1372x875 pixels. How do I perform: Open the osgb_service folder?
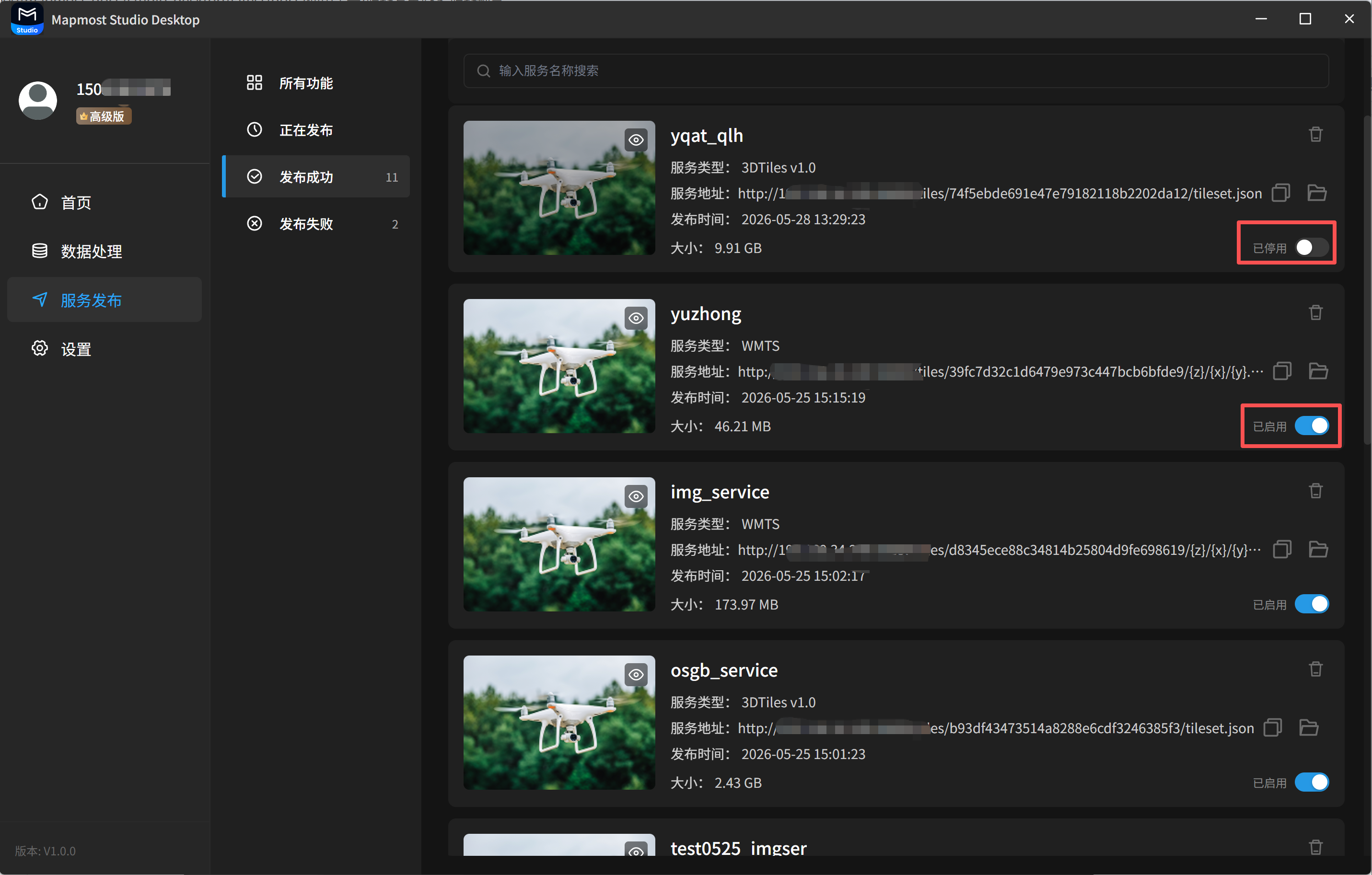click(1309, 728)
